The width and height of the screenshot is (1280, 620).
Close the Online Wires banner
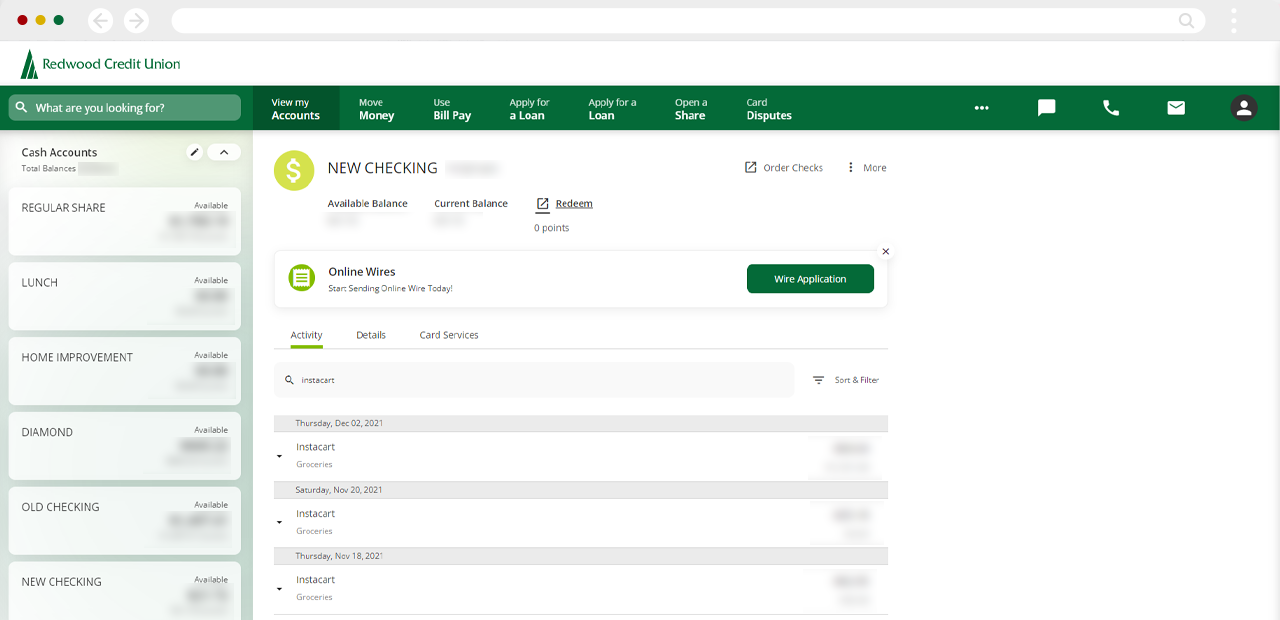(x=885, y=252)
